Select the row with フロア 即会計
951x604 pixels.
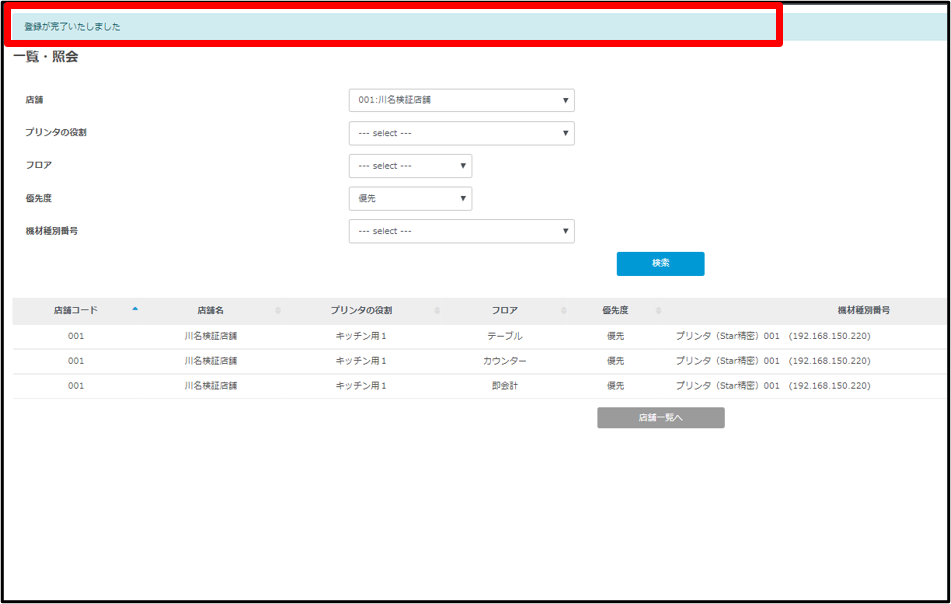point(479,386)
